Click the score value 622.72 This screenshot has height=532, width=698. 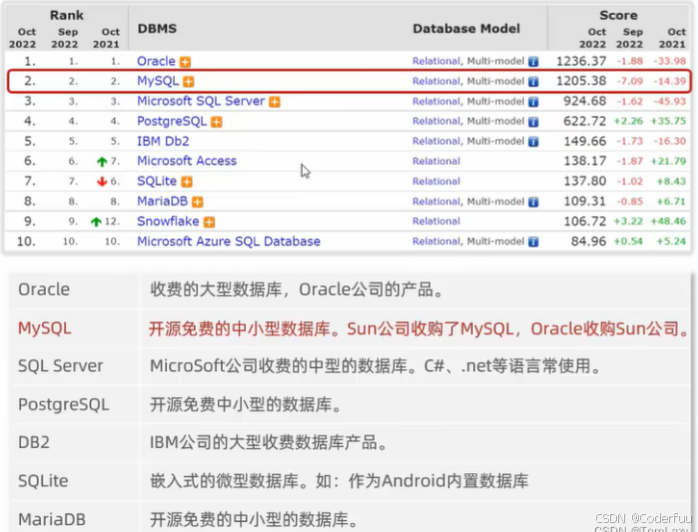585,121
